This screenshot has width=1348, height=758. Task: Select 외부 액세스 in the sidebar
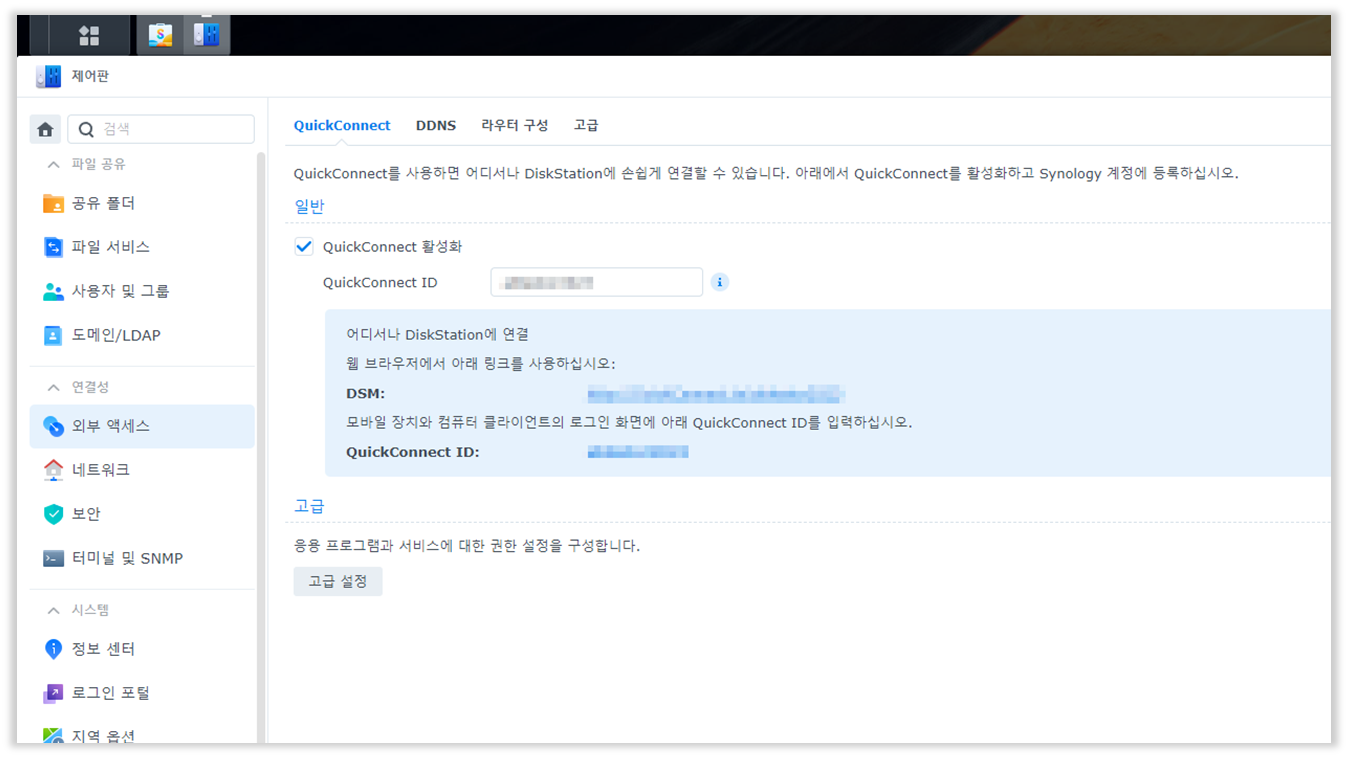142,426
